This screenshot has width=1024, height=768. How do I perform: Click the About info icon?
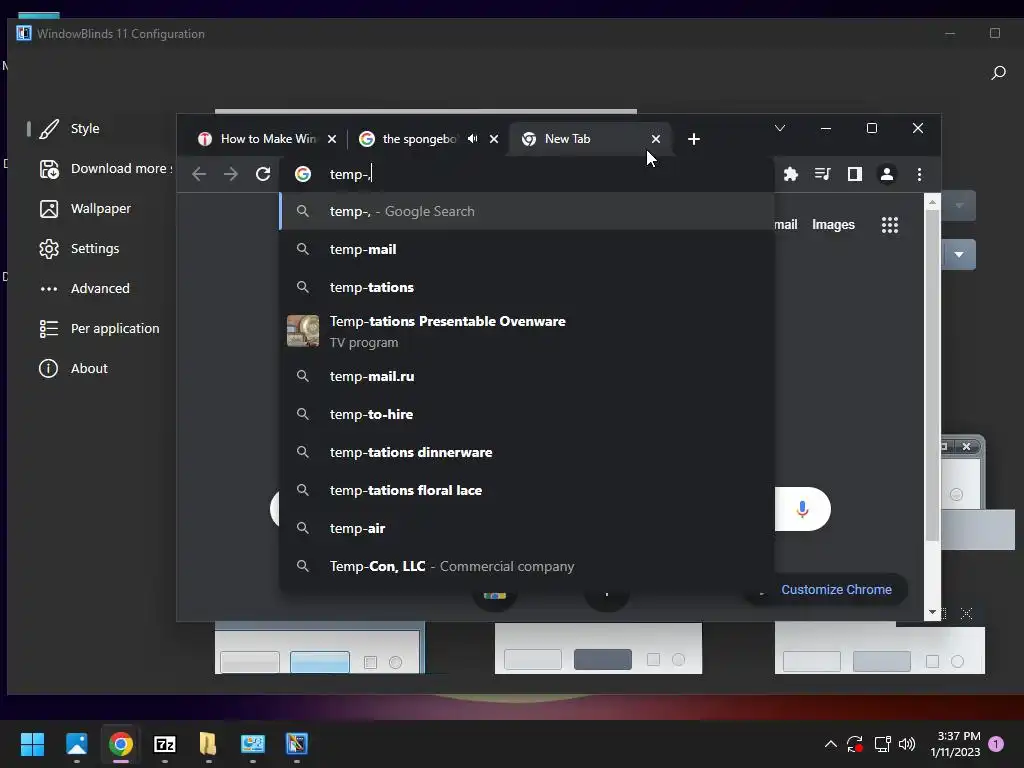coord(48,368)
